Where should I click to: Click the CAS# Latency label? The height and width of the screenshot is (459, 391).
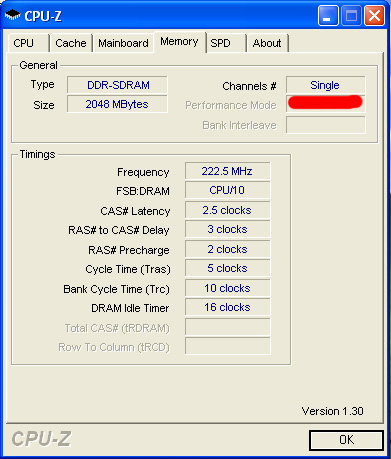tap(135, 211)
